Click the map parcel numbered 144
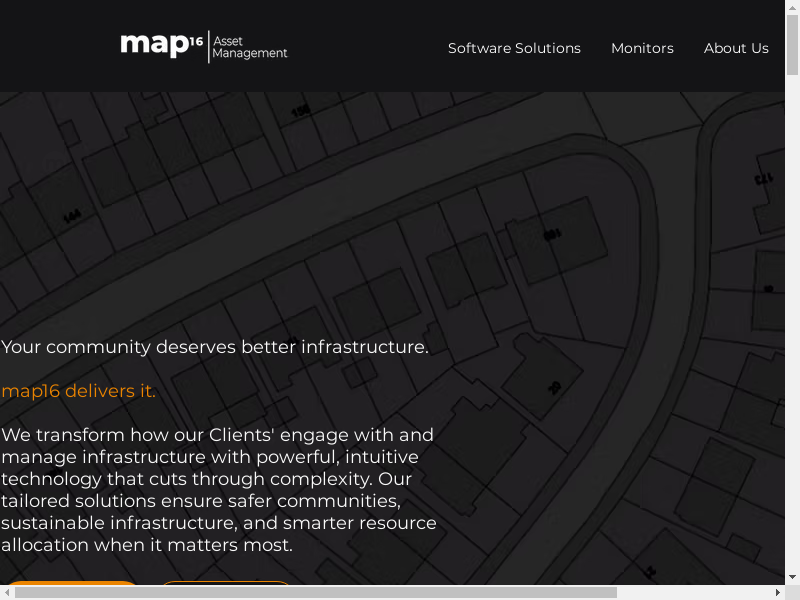 (72, 216)
